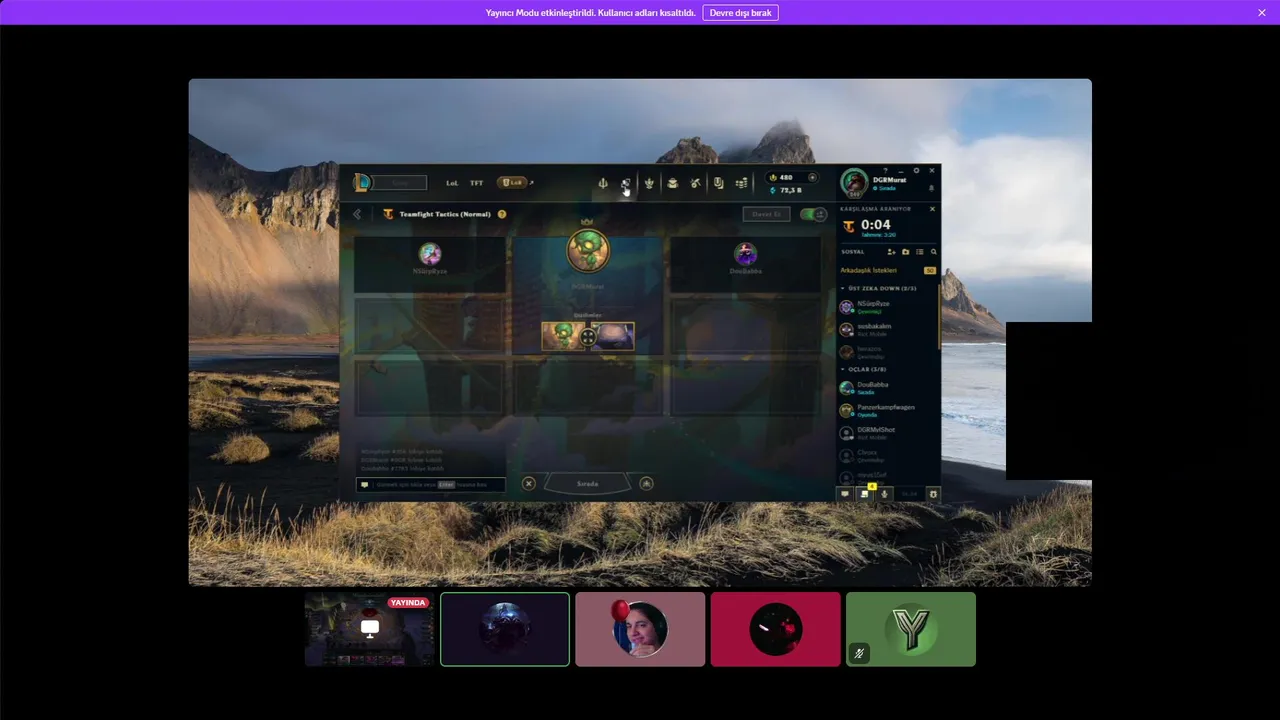
Task: Click the search magnifier in the Sosyal header
Action: click(934, 252)
